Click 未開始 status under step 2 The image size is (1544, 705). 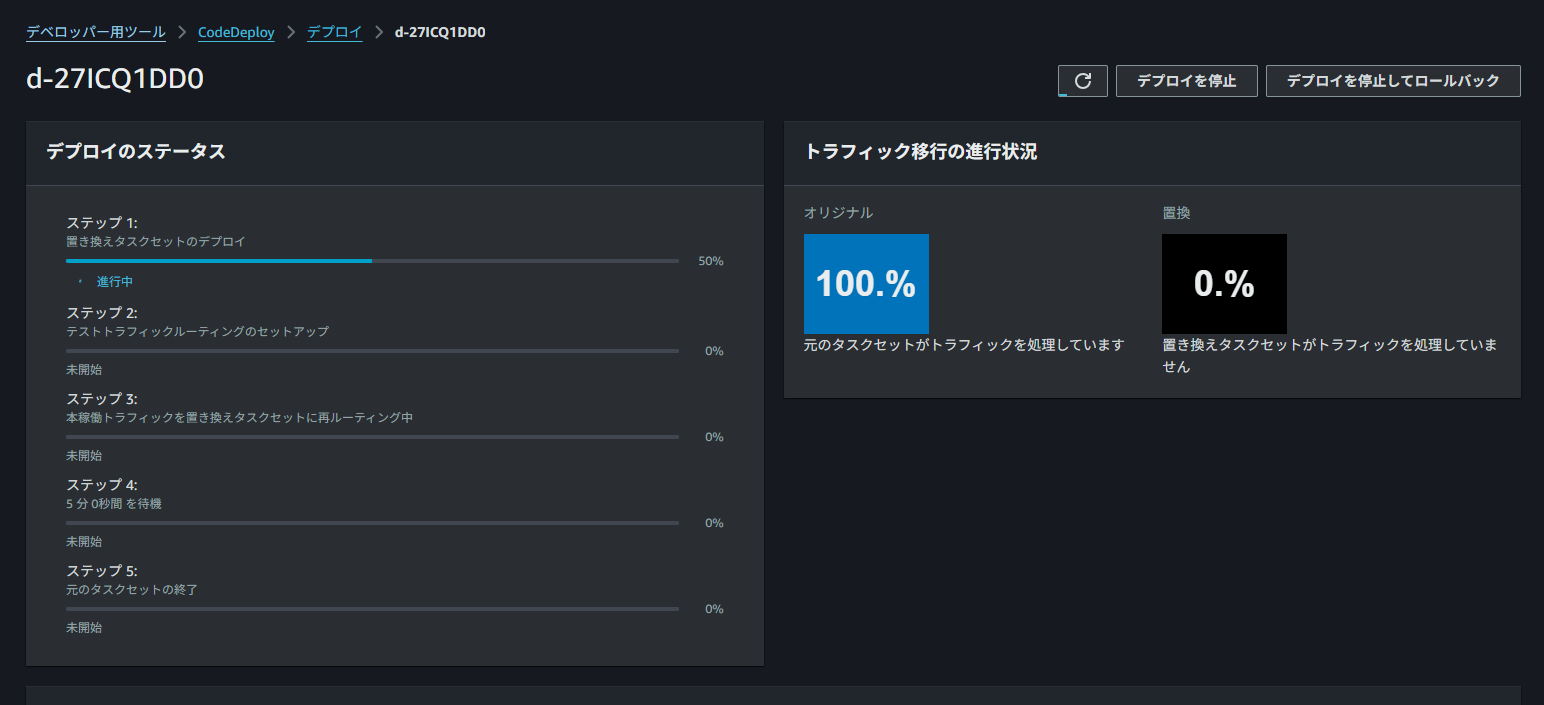[84, 369]
